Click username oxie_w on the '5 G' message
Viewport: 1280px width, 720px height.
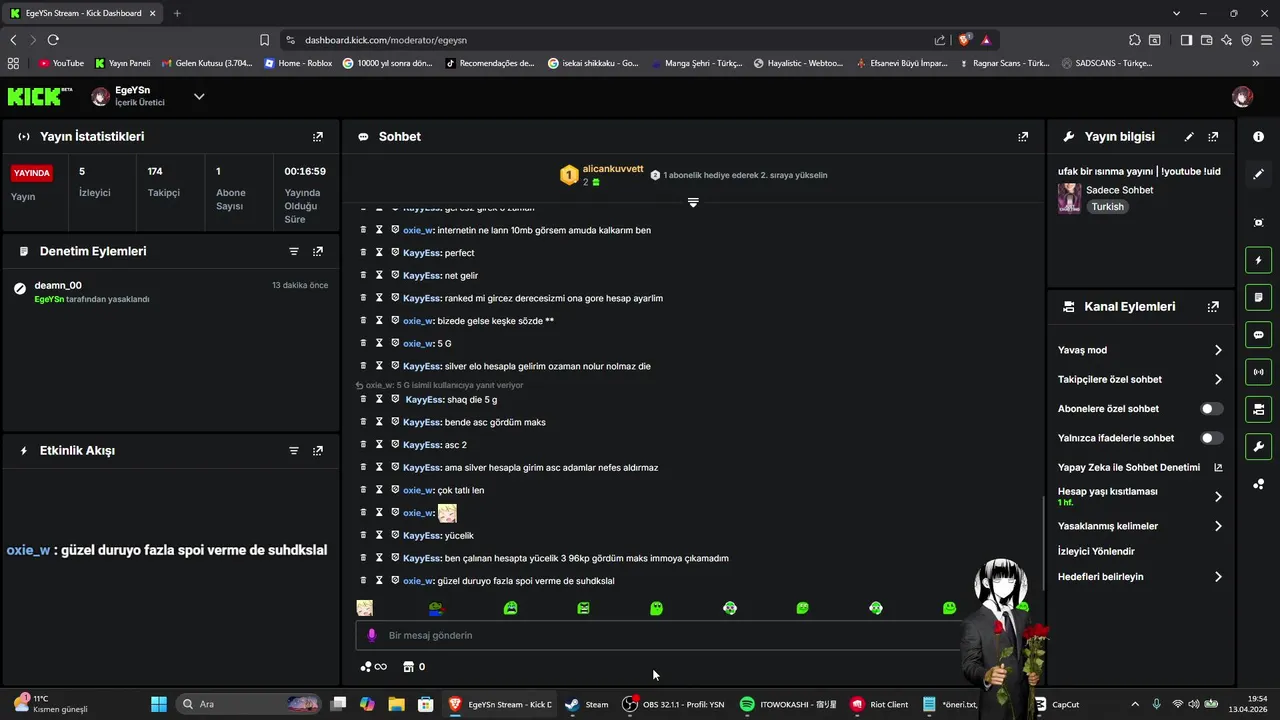pyautogui.click(x=417, y=344)
